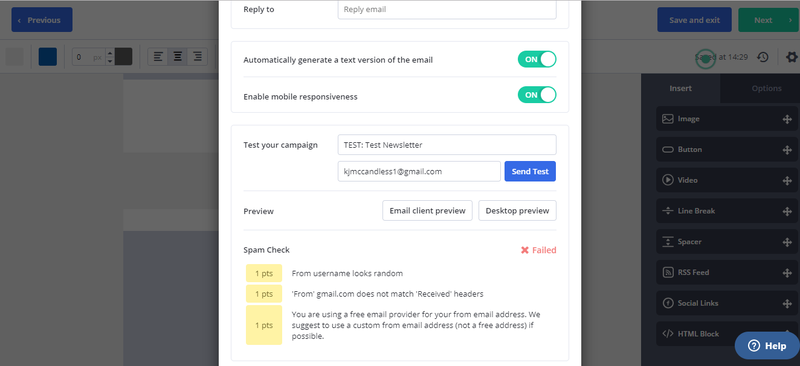Open the Desktop preview
Screen dimensions: 800x366
[x=517, y=210]
